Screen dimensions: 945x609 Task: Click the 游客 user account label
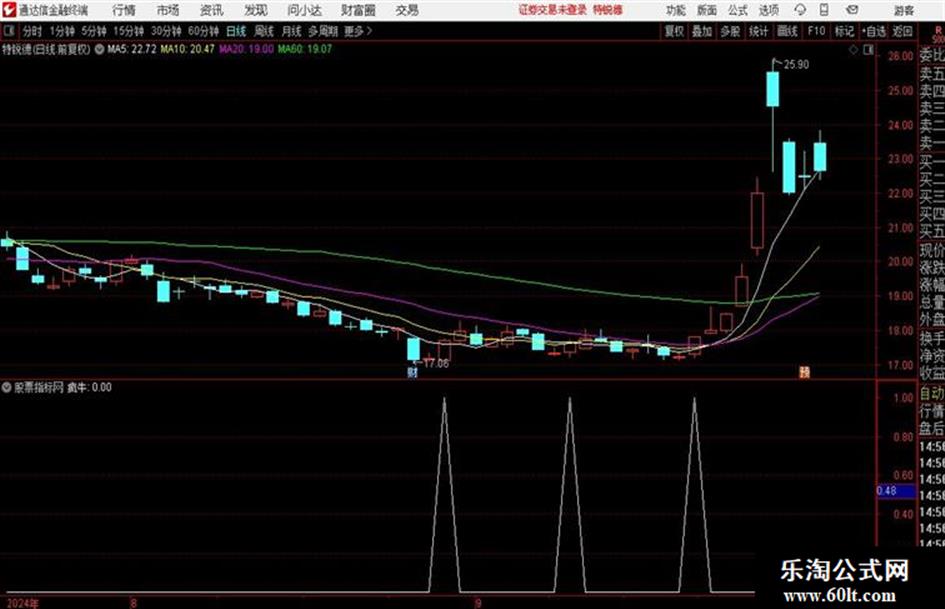(903, 10)
